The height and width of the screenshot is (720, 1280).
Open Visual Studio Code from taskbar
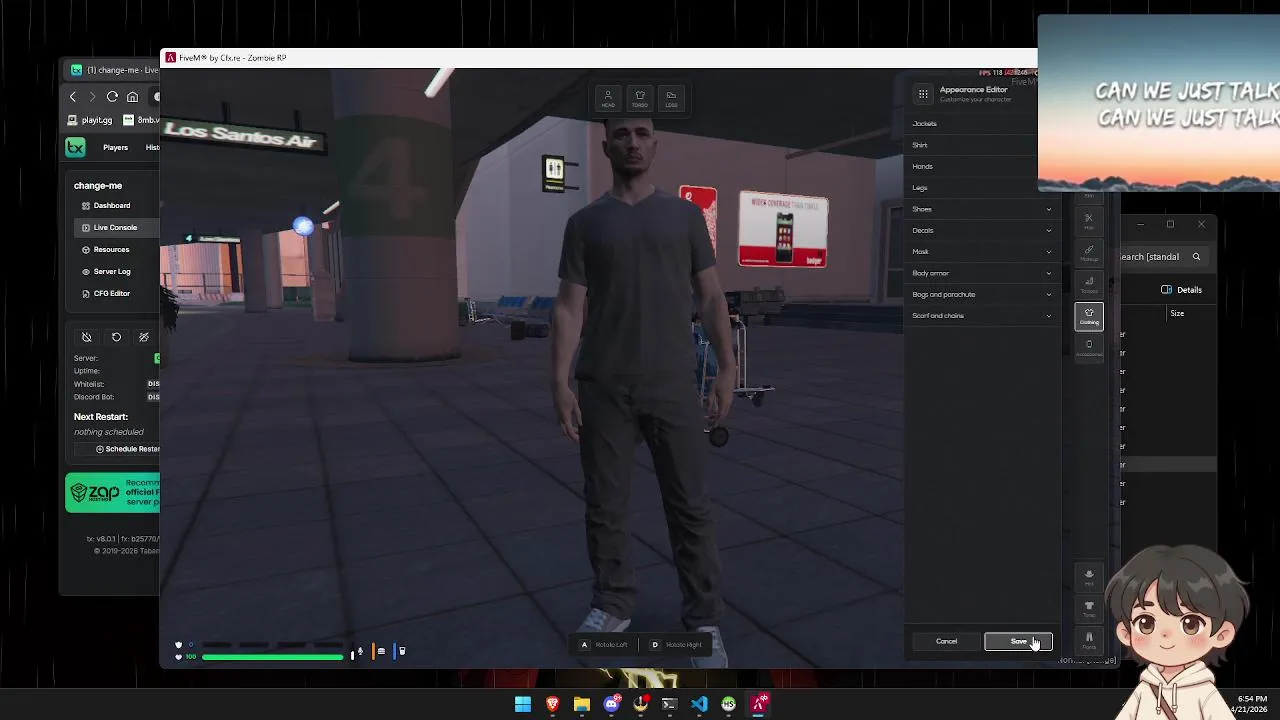pyautogui.click(x=699, y=704)
